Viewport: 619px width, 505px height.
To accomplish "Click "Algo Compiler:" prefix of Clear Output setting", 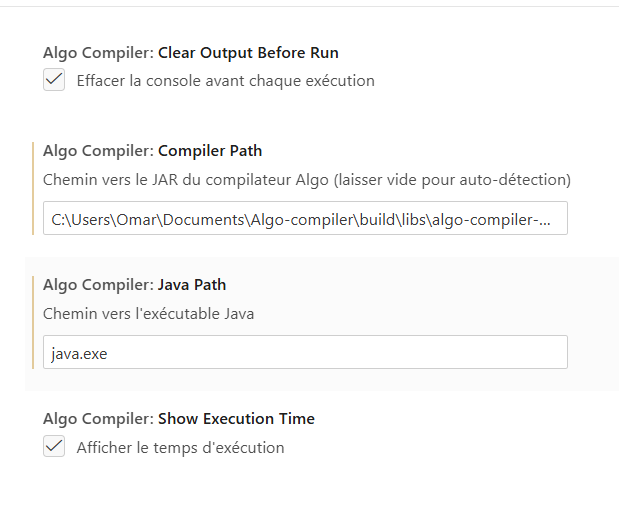I will [98, 53].
